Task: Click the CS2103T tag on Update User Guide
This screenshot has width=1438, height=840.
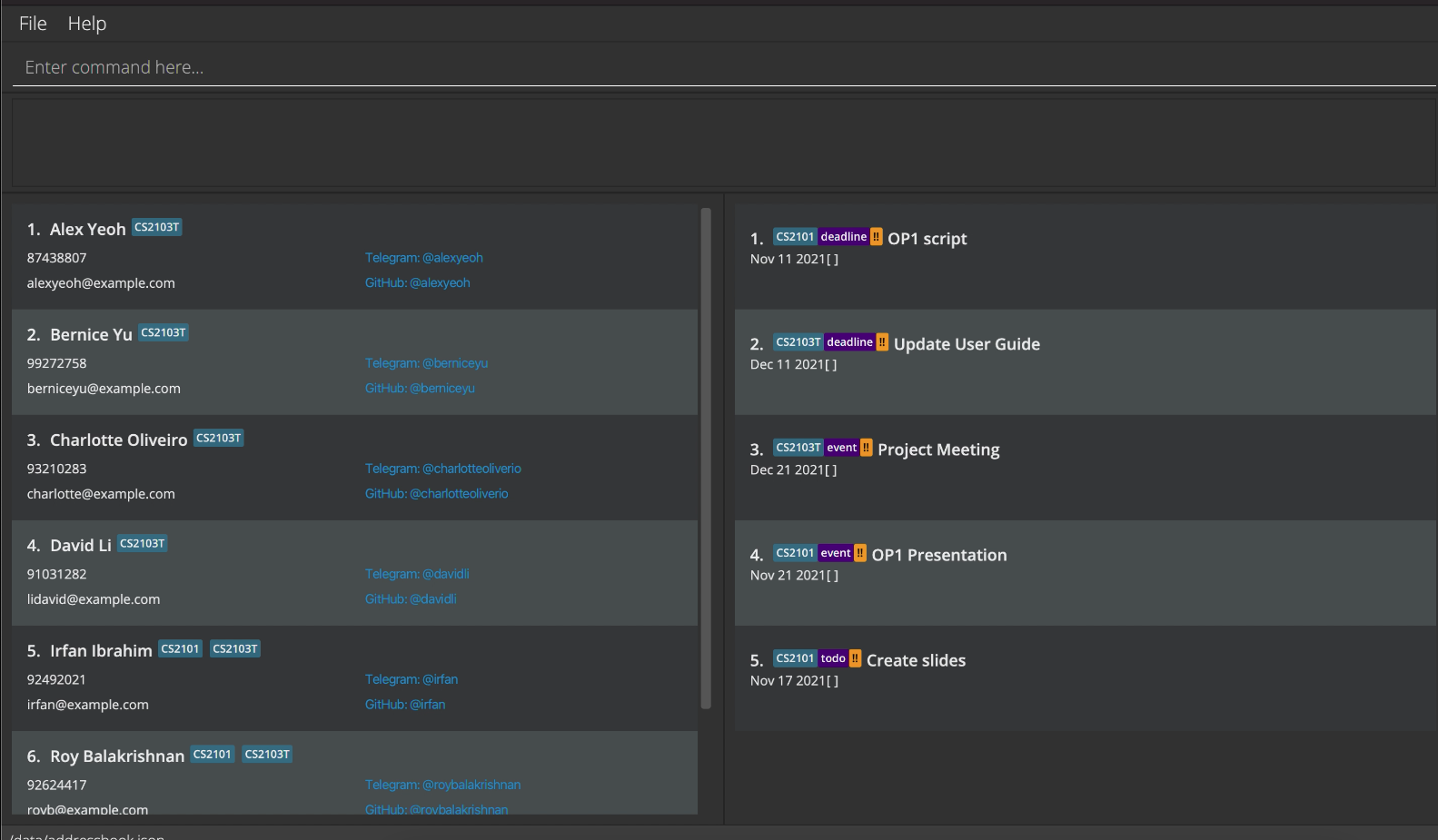Action: point(798,342)
